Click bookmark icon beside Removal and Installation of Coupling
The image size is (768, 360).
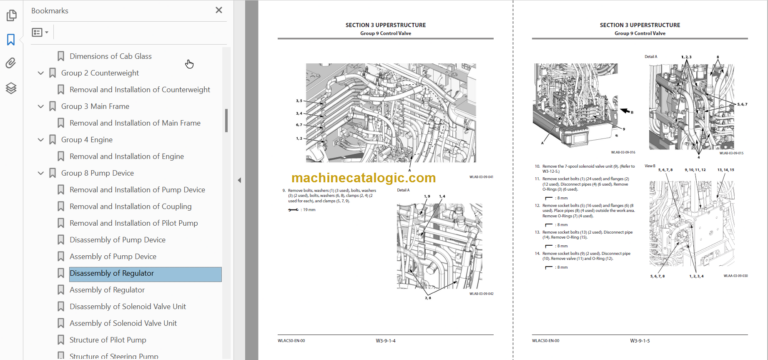pyautogui.click(x=61, y=206)
